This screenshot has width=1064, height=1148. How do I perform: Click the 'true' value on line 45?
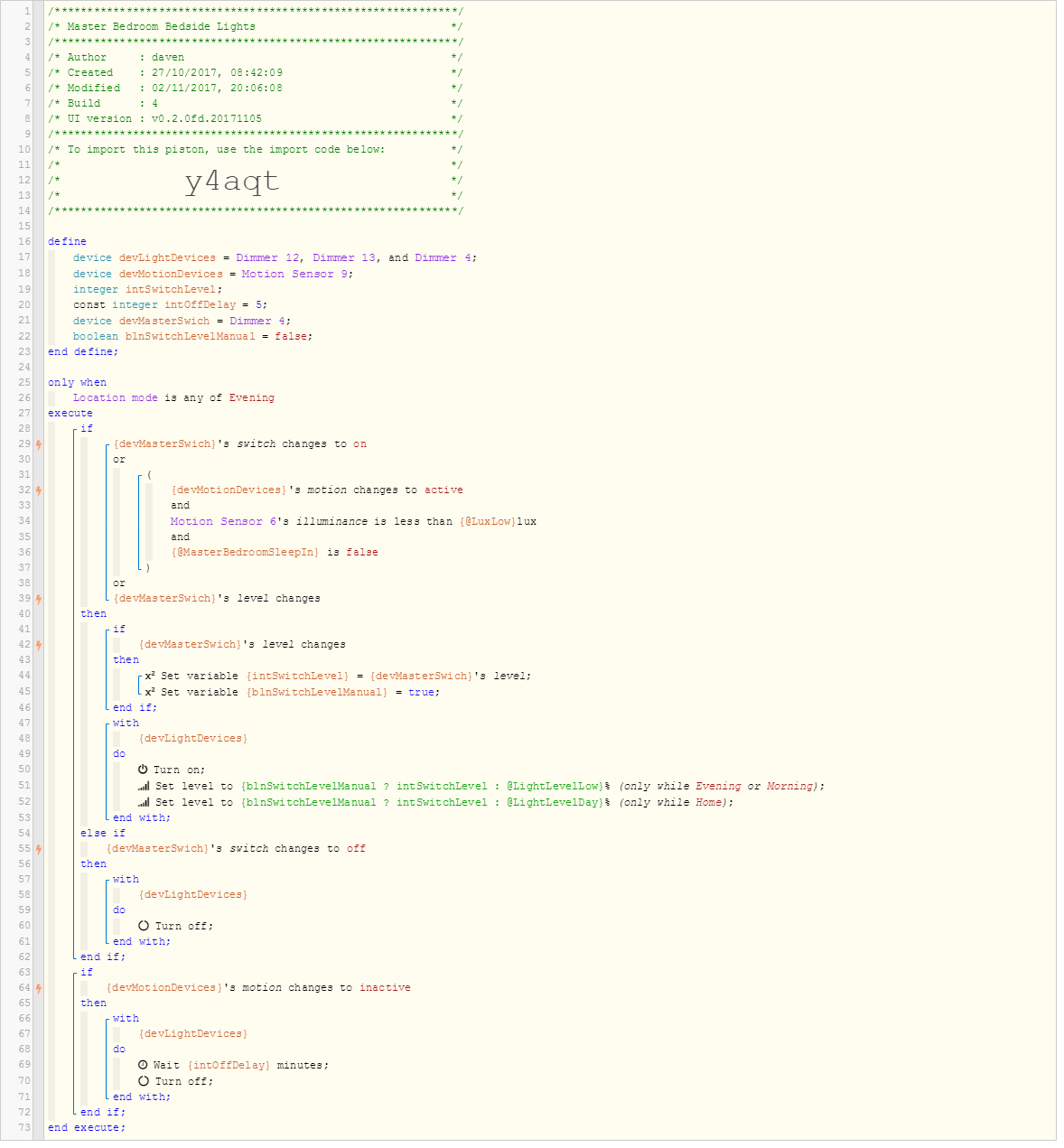[421, 692]
